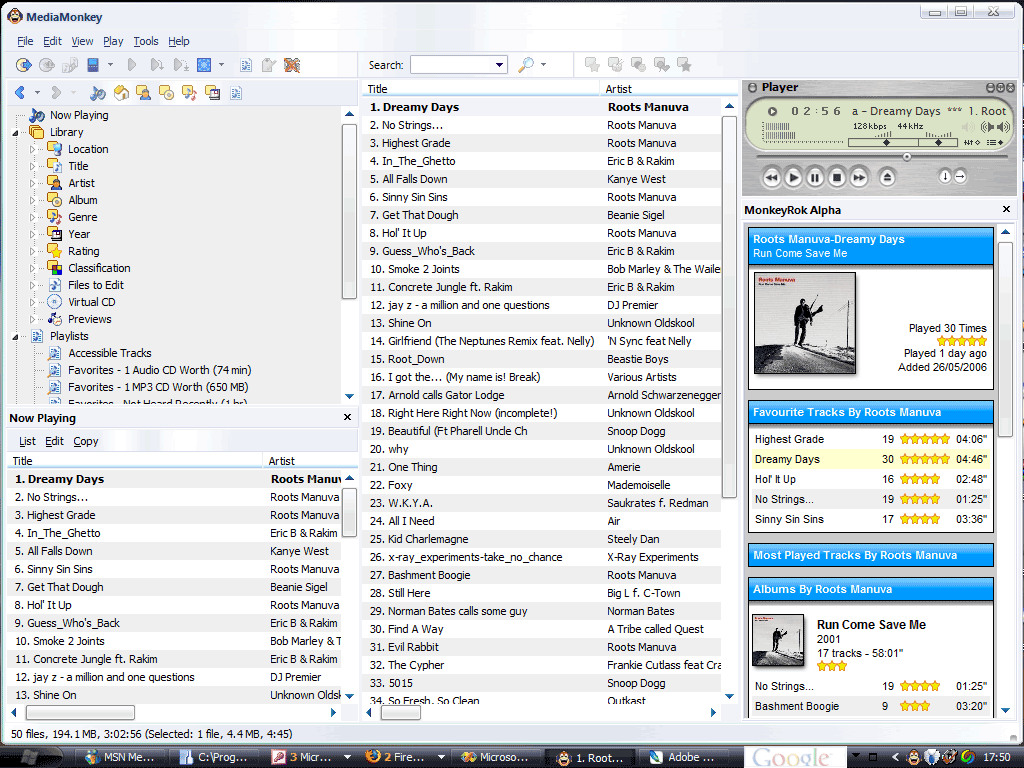Click the Run Come Save Me album title
Screen dimensions: 1024x768
(x=871, y=625)
